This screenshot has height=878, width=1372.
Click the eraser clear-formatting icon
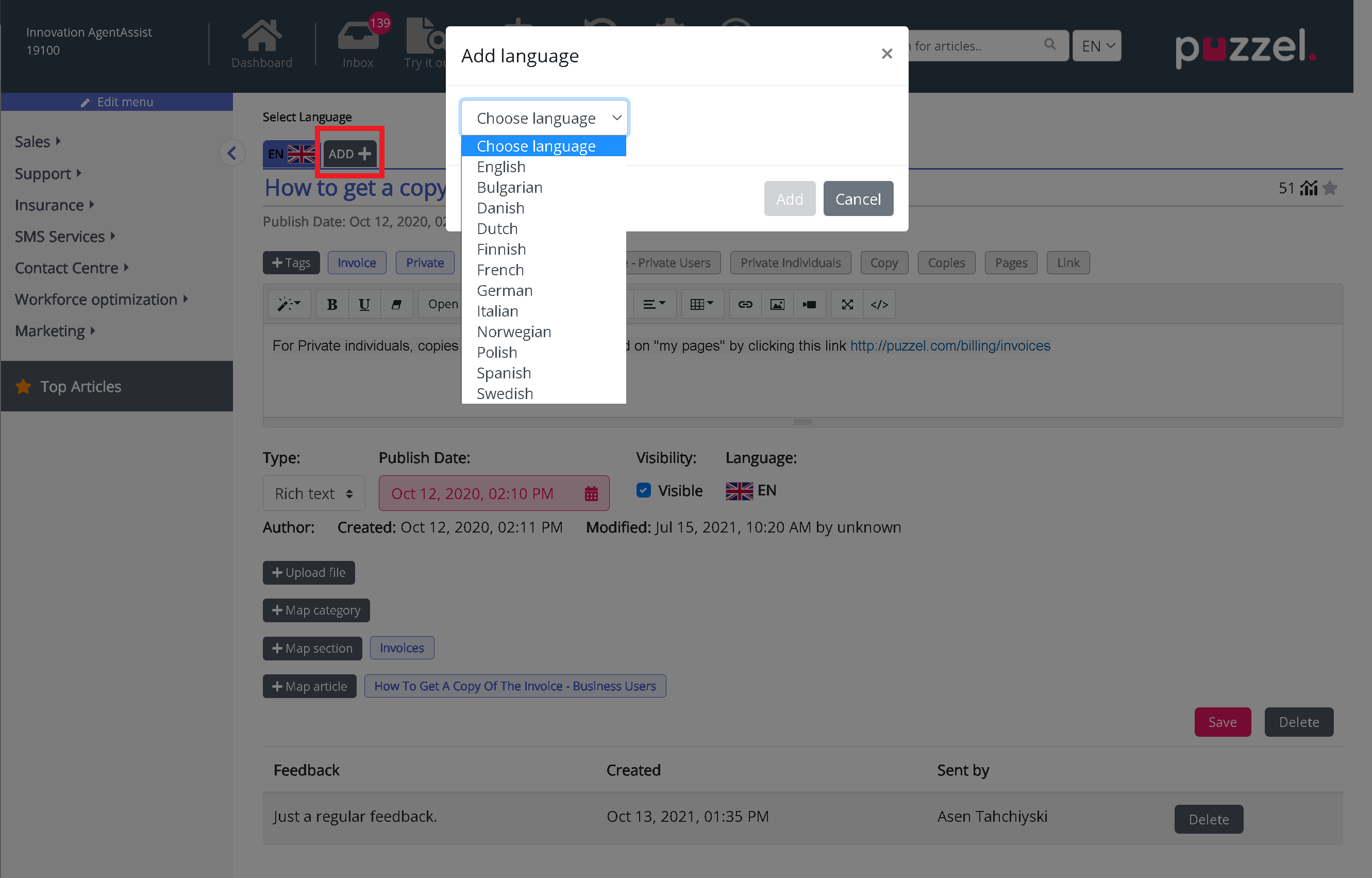click(x=396, y=305)
